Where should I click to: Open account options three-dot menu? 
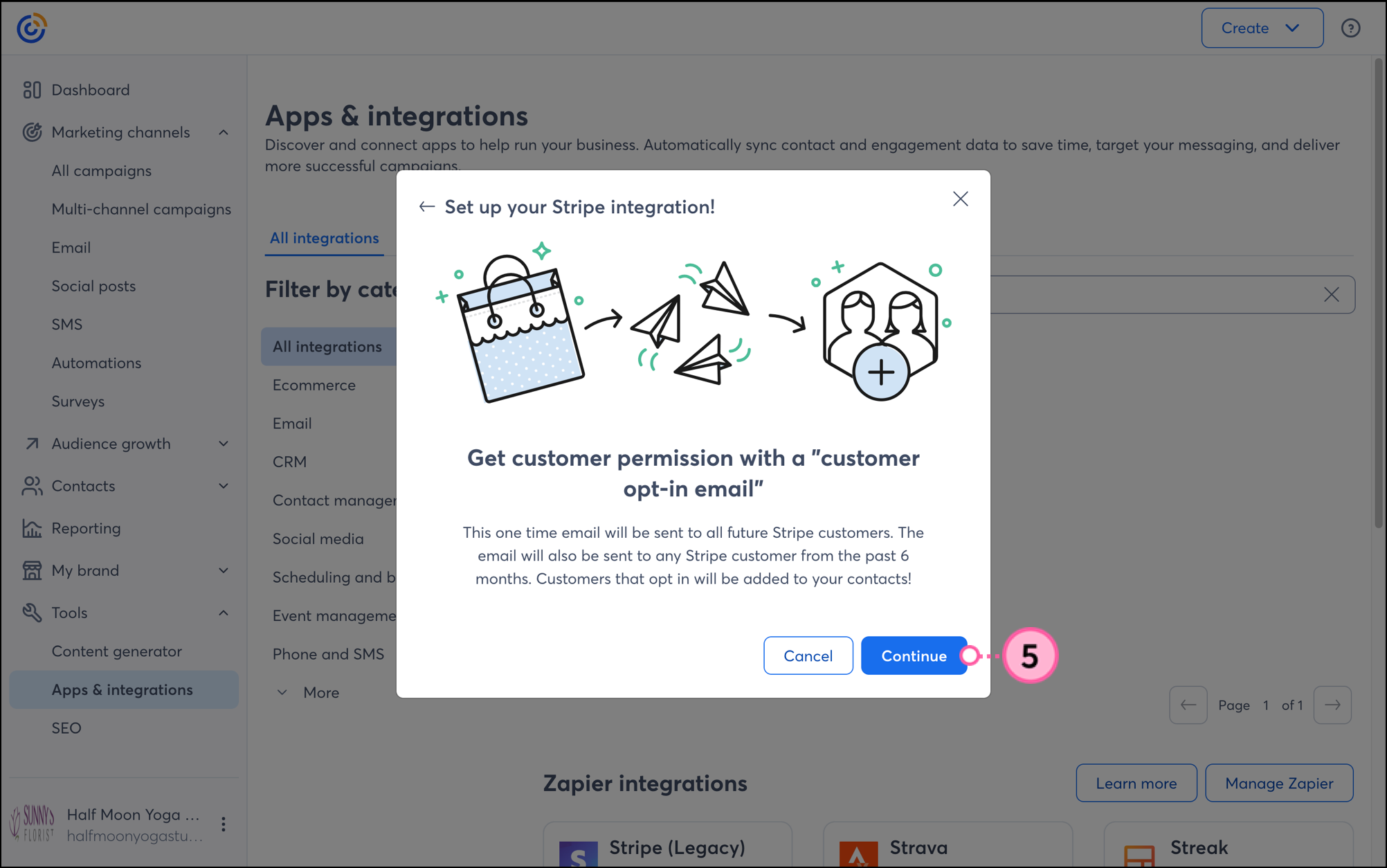[223, 824]
